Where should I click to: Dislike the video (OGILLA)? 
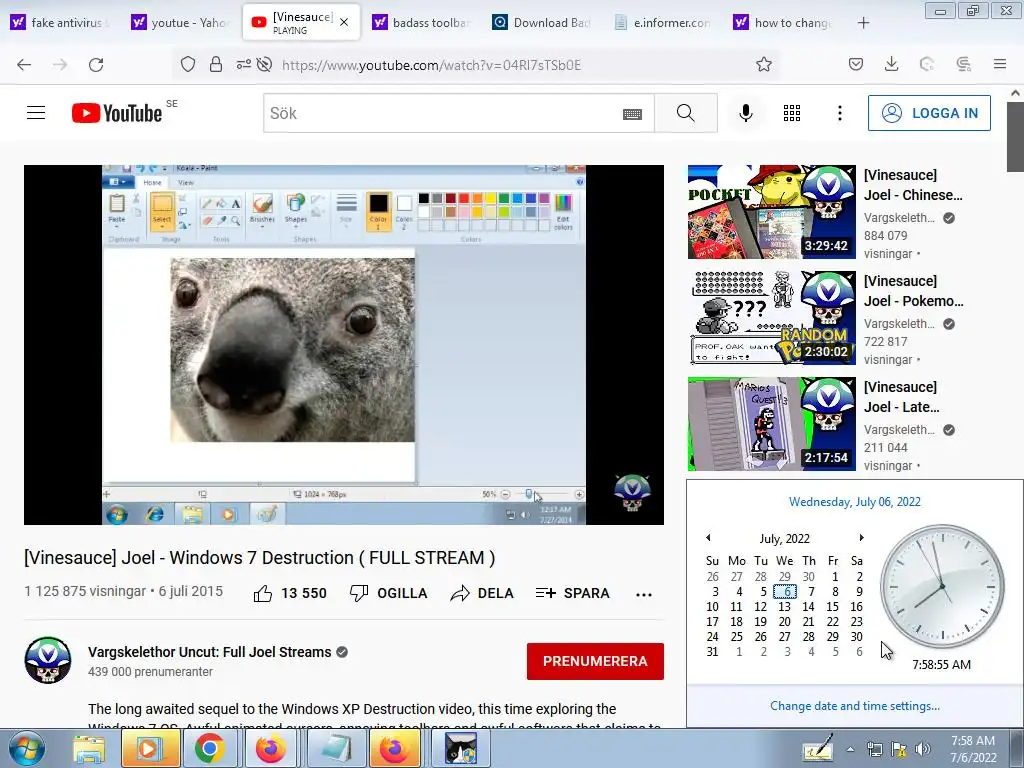[389, 593]
